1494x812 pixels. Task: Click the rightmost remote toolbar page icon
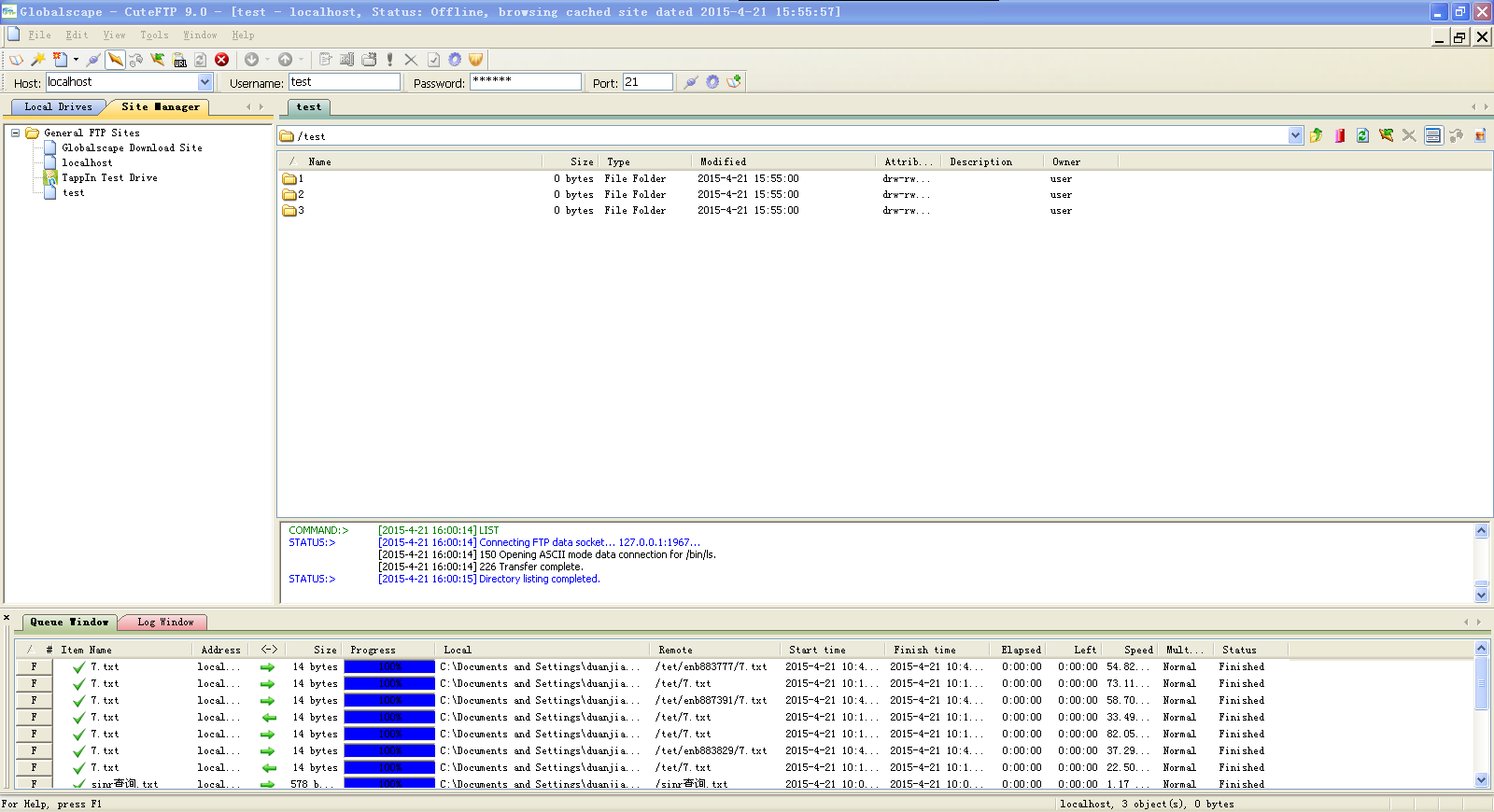pos(1480,136)
